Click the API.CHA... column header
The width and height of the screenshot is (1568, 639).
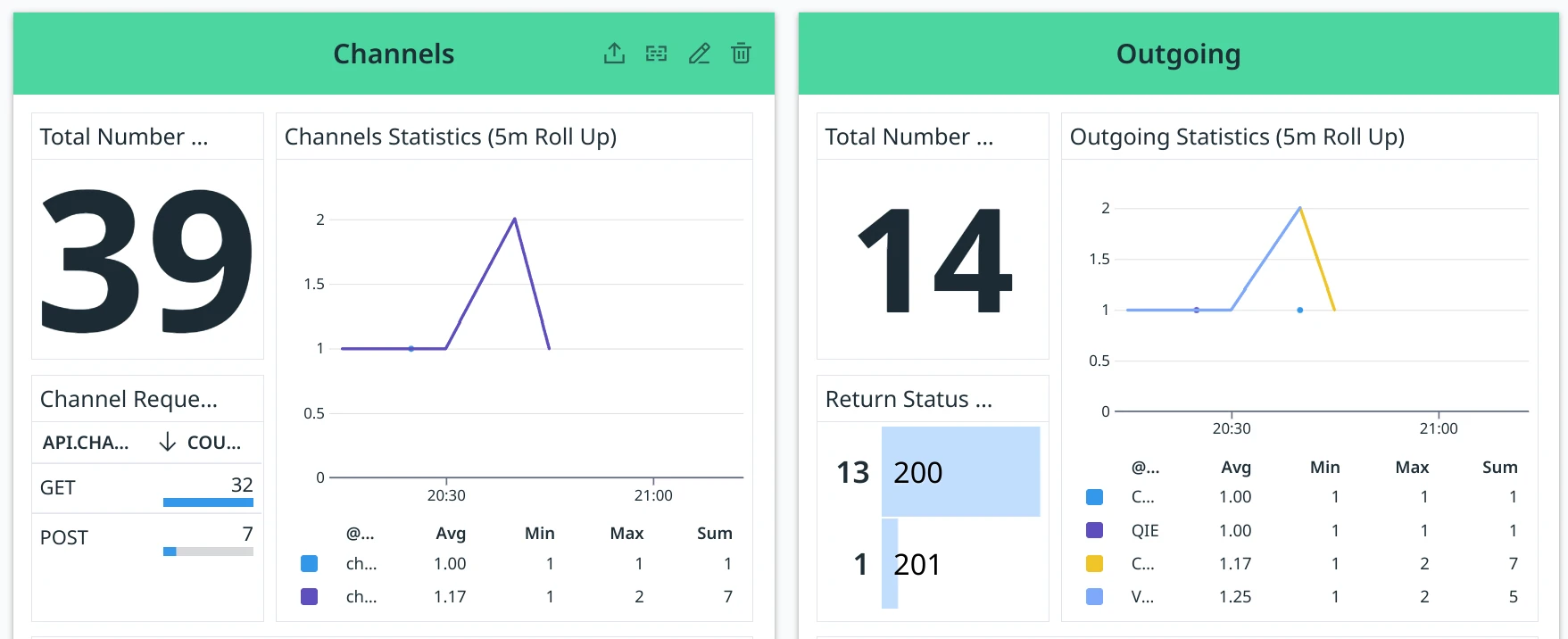86,442
